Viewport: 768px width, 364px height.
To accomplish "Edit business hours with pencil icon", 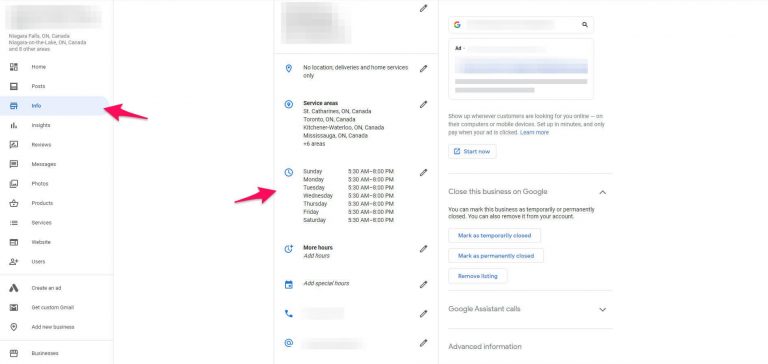I will (x=423, y=172).
